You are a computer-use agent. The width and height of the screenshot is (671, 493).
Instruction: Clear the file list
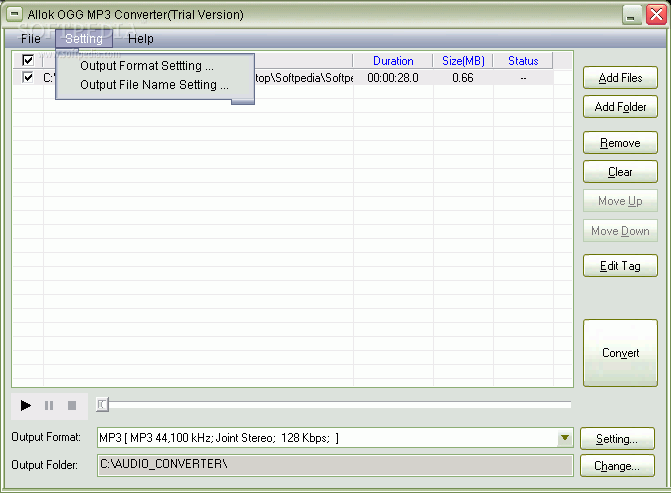click(x=620, y=172)
